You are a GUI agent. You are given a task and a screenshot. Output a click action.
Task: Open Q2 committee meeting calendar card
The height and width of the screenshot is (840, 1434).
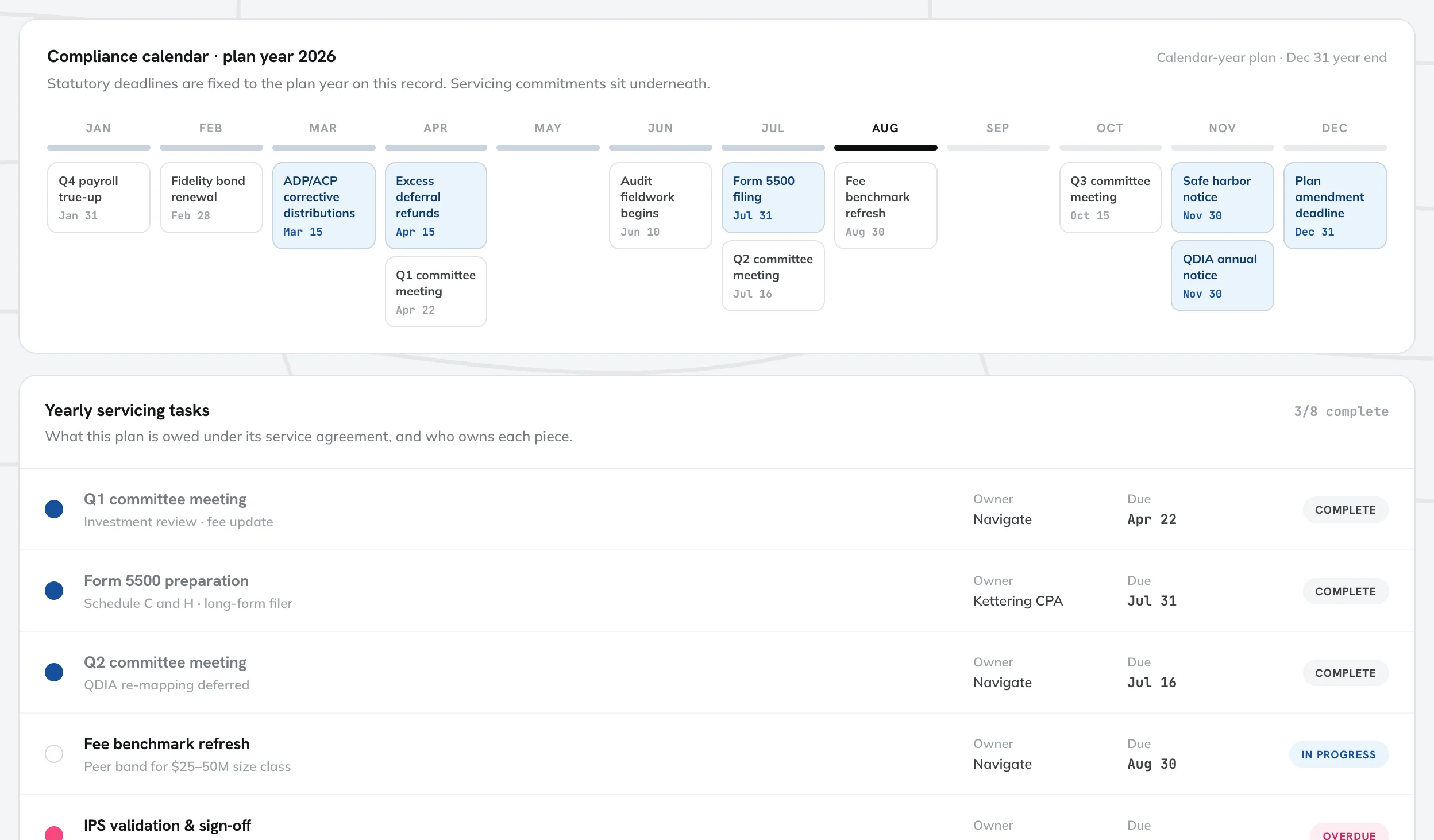(773, 276)
